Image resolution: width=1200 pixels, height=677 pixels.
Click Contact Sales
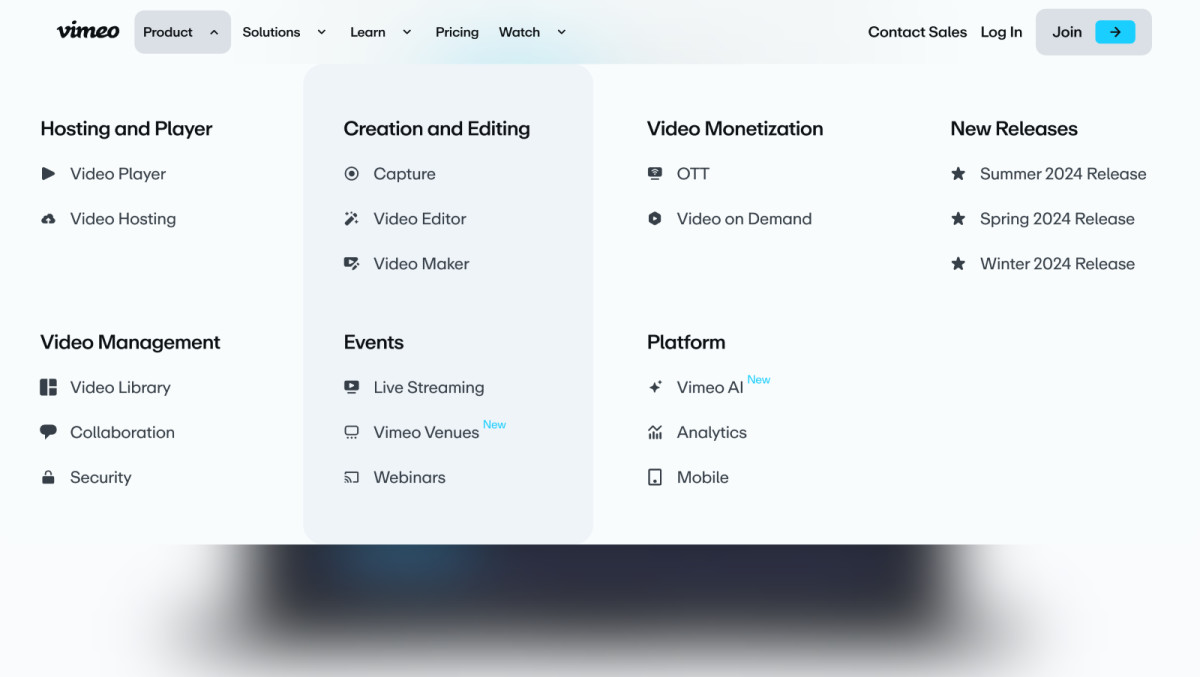(917, 32)
